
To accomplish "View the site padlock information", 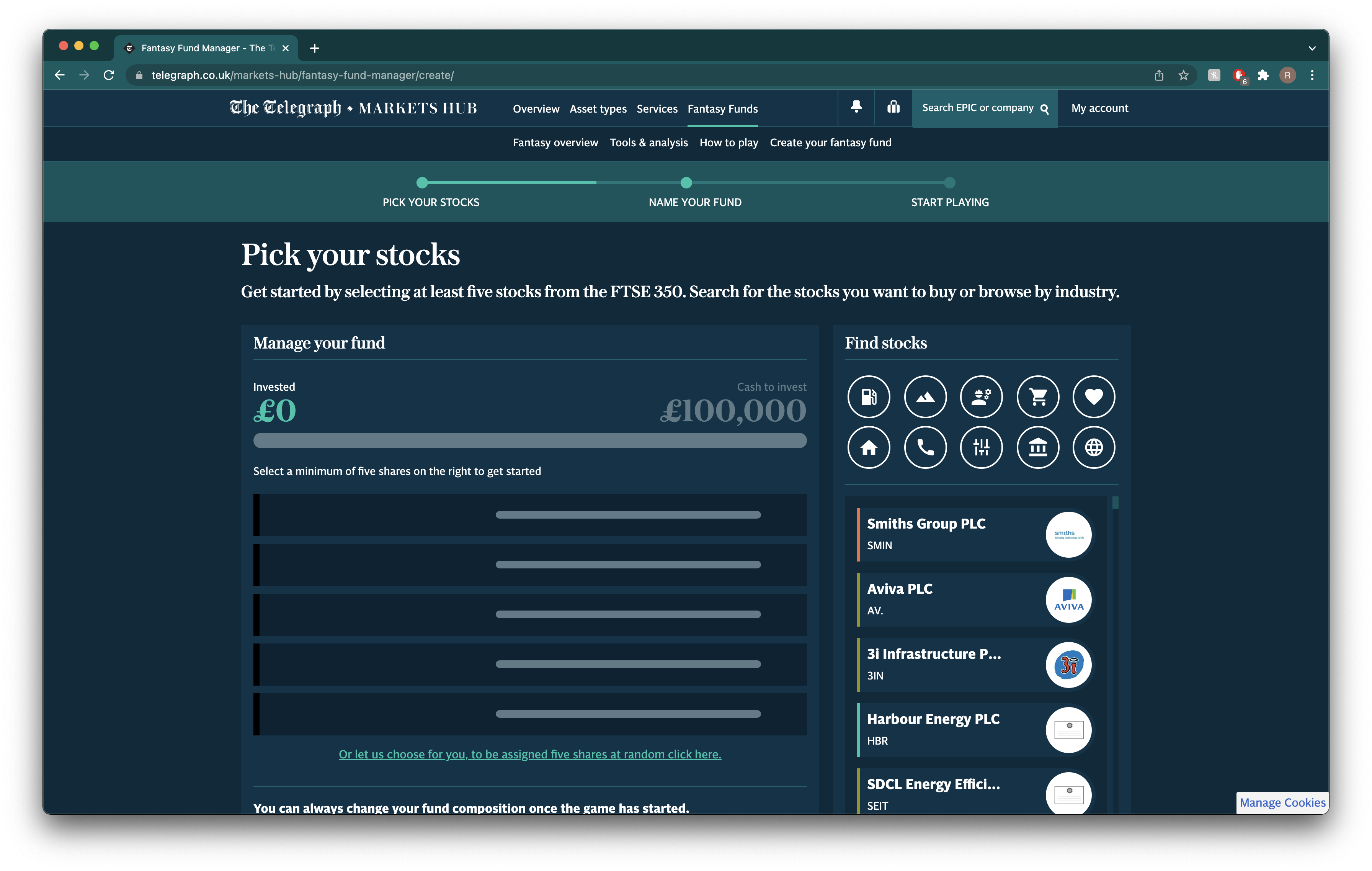I will [x=139, y=75].
